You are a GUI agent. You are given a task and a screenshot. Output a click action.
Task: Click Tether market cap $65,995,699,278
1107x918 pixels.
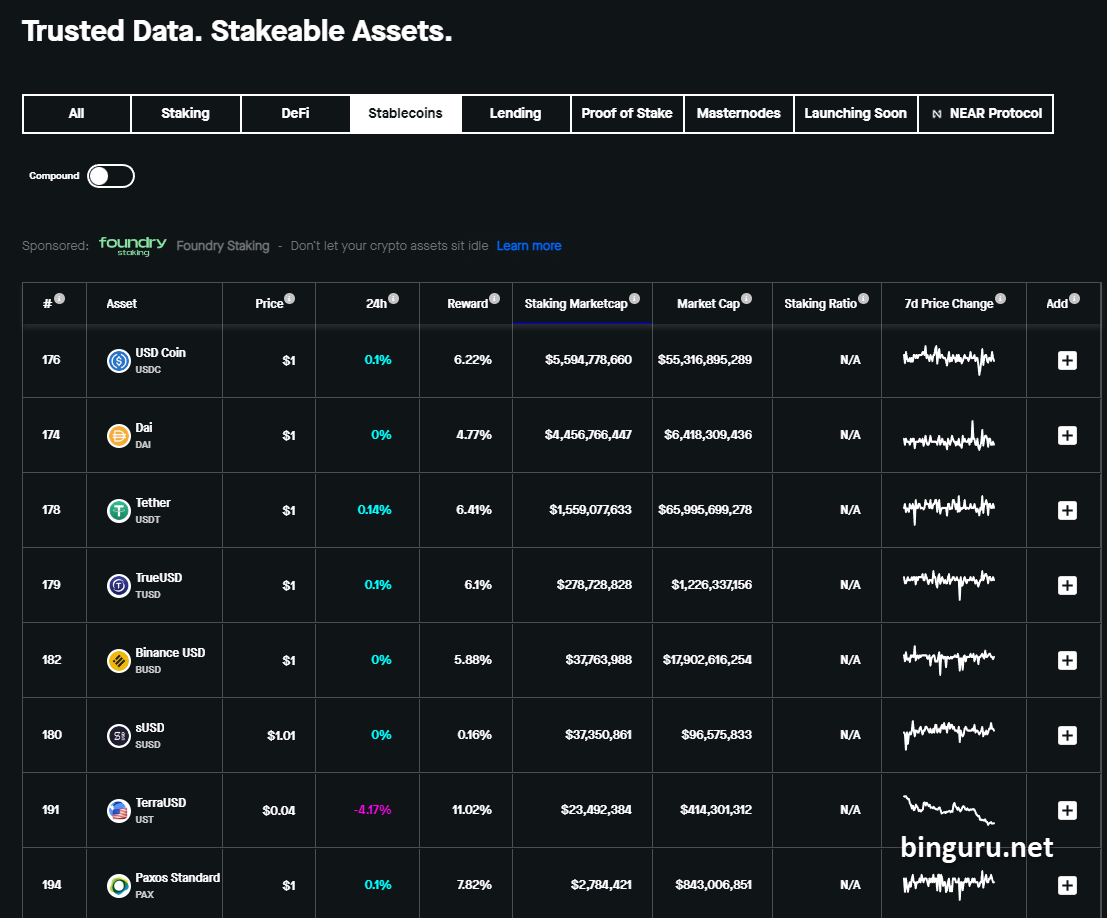click(705, 510)
